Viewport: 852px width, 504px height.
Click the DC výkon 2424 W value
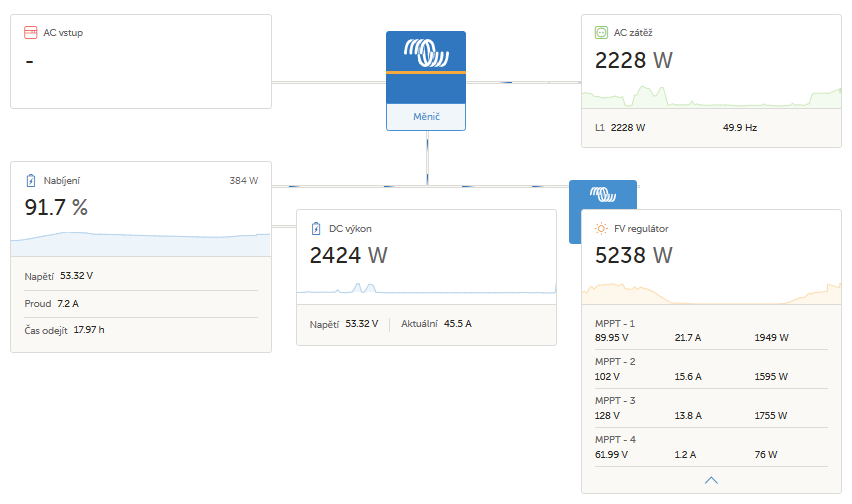(x=348, y=255)
